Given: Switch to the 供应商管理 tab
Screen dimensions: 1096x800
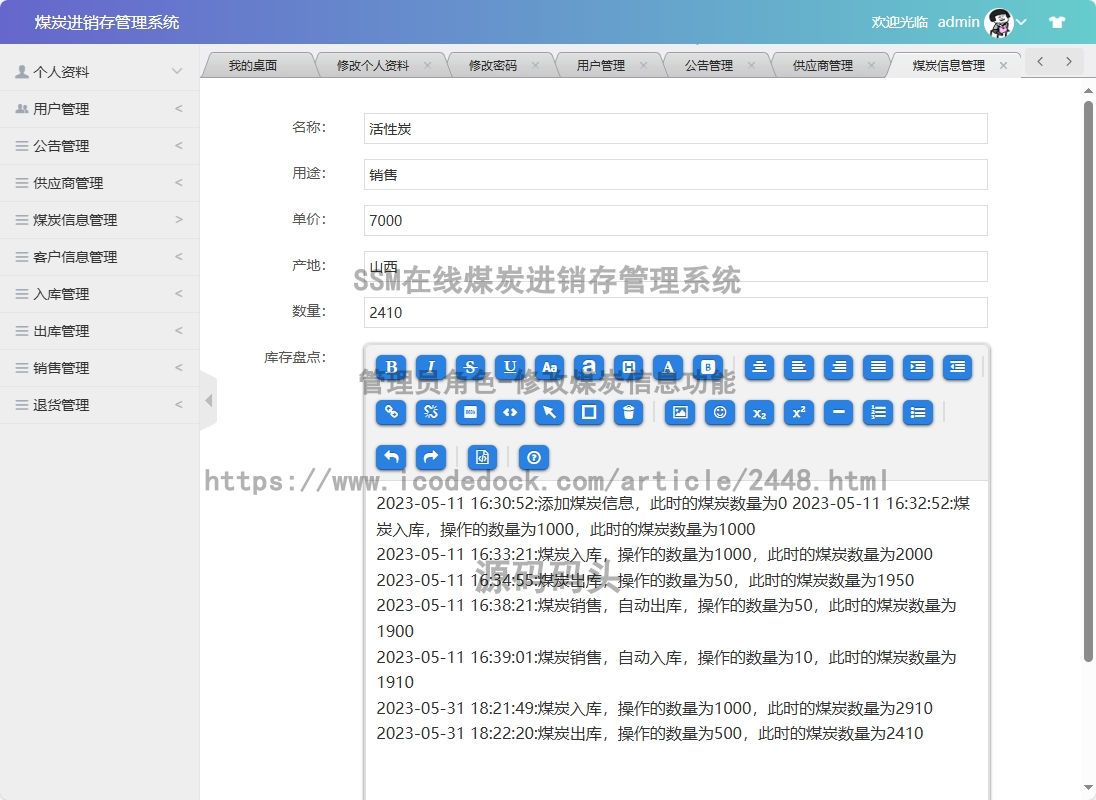Looking at the screenshot, I should pos(823,66).
